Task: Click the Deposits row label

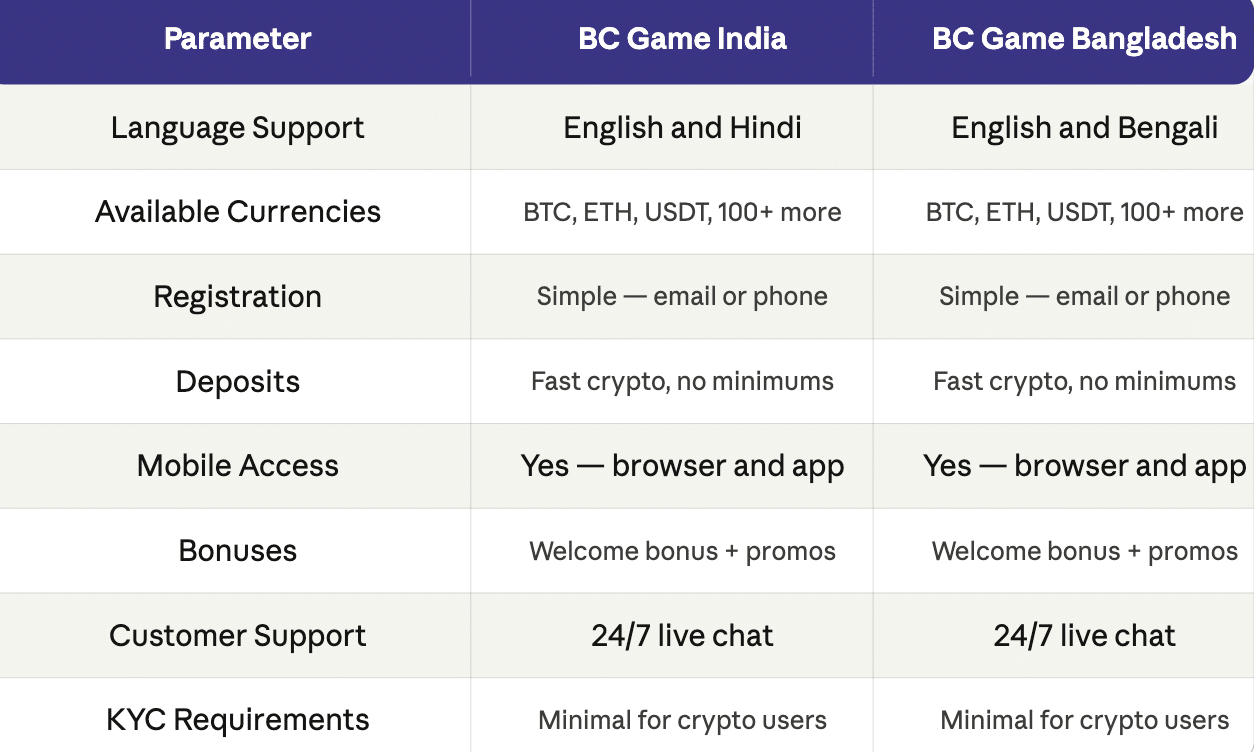Action: point(237,382)
